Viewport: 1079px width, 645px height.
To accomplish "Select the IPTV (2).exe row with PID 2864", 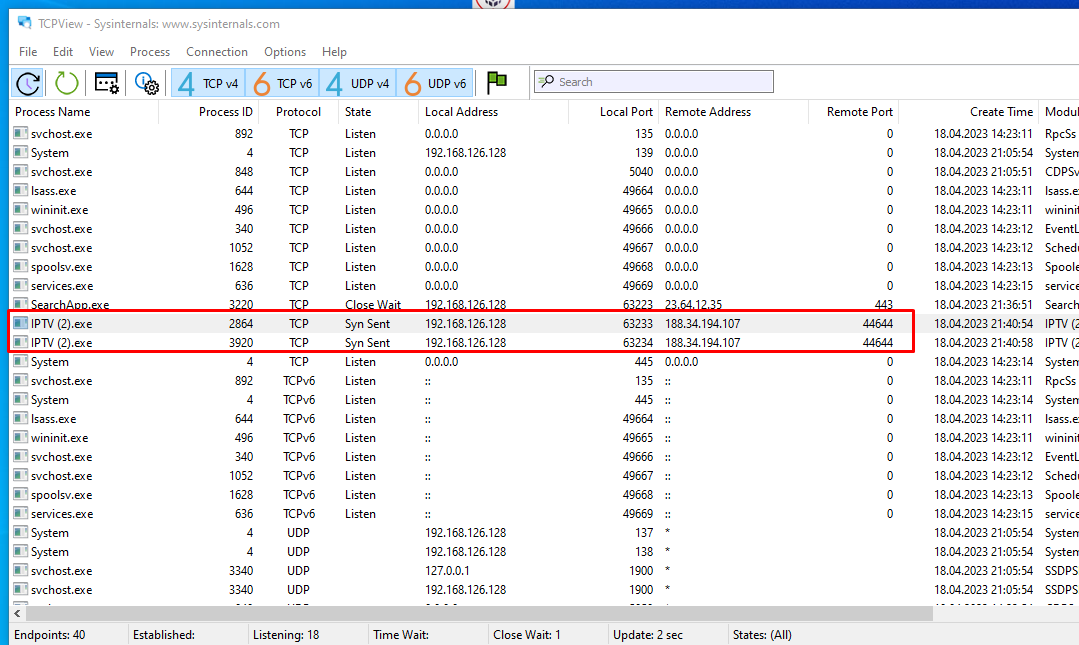I will [300, 324].
